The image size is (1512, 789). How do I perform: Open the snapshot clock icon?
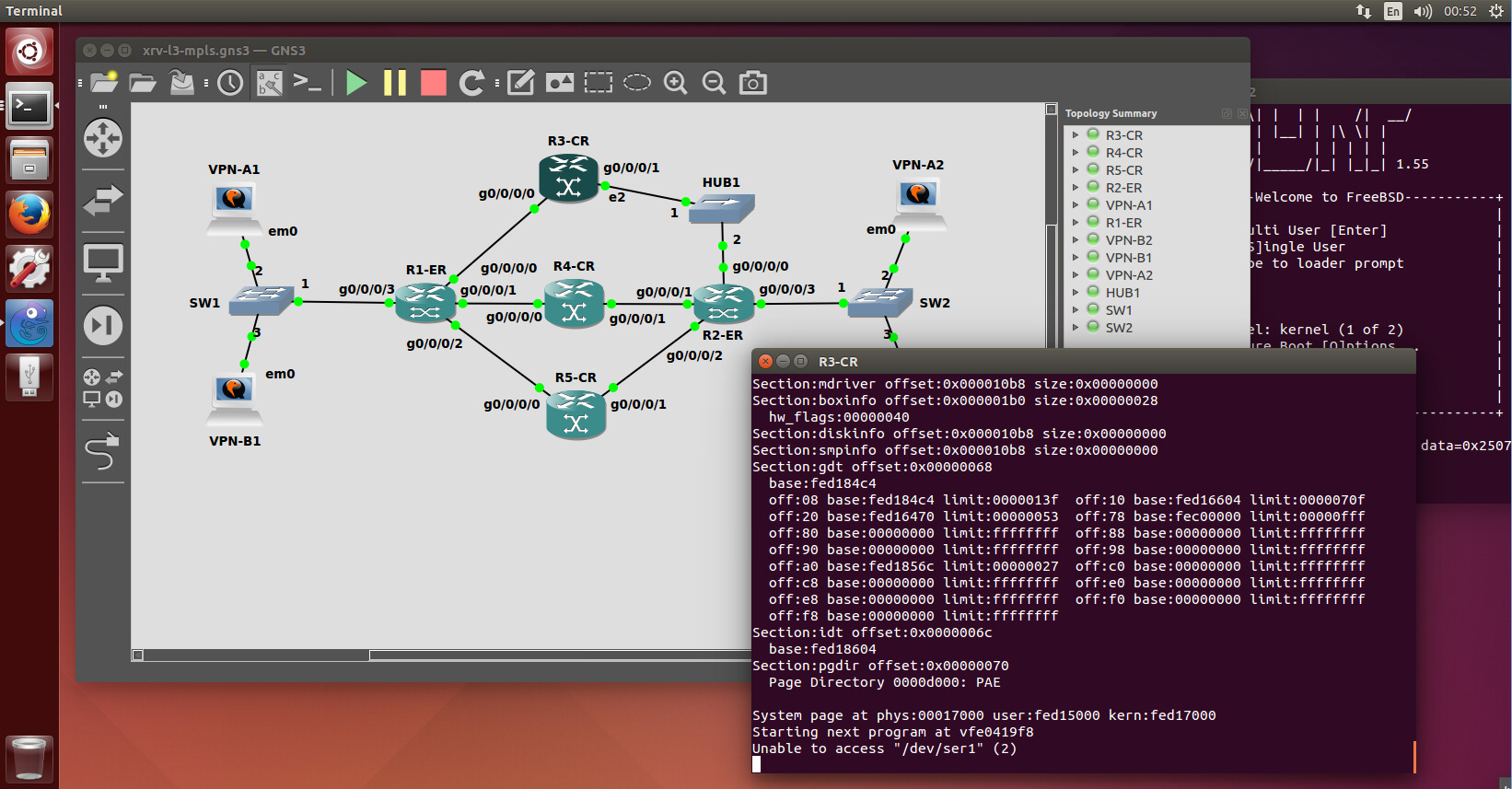pos(230,83)
